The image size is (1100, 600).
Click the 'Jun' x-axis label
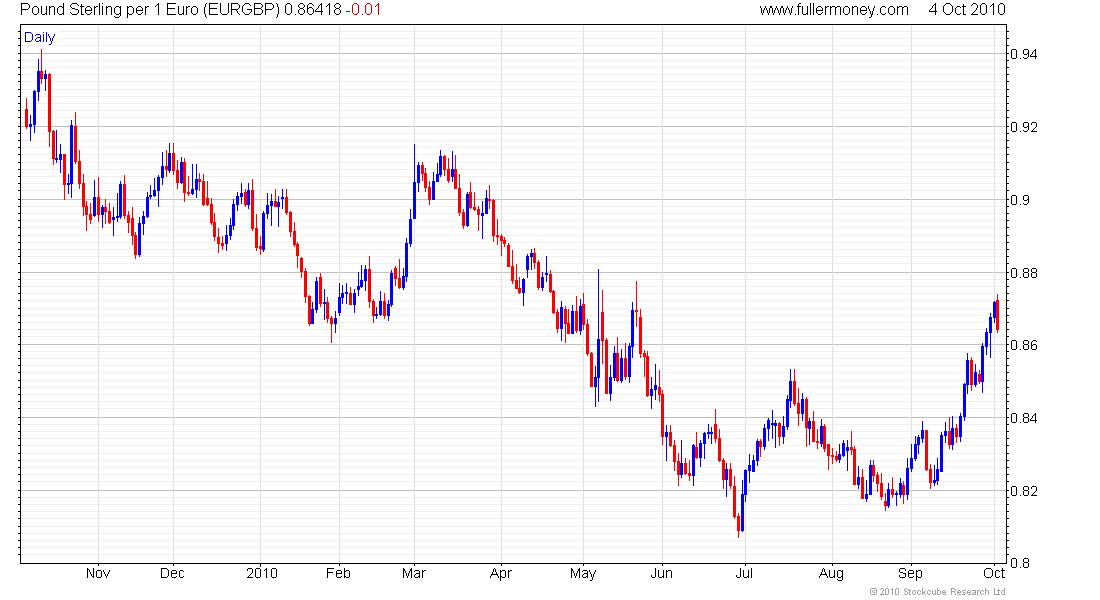tap(662, 573)
